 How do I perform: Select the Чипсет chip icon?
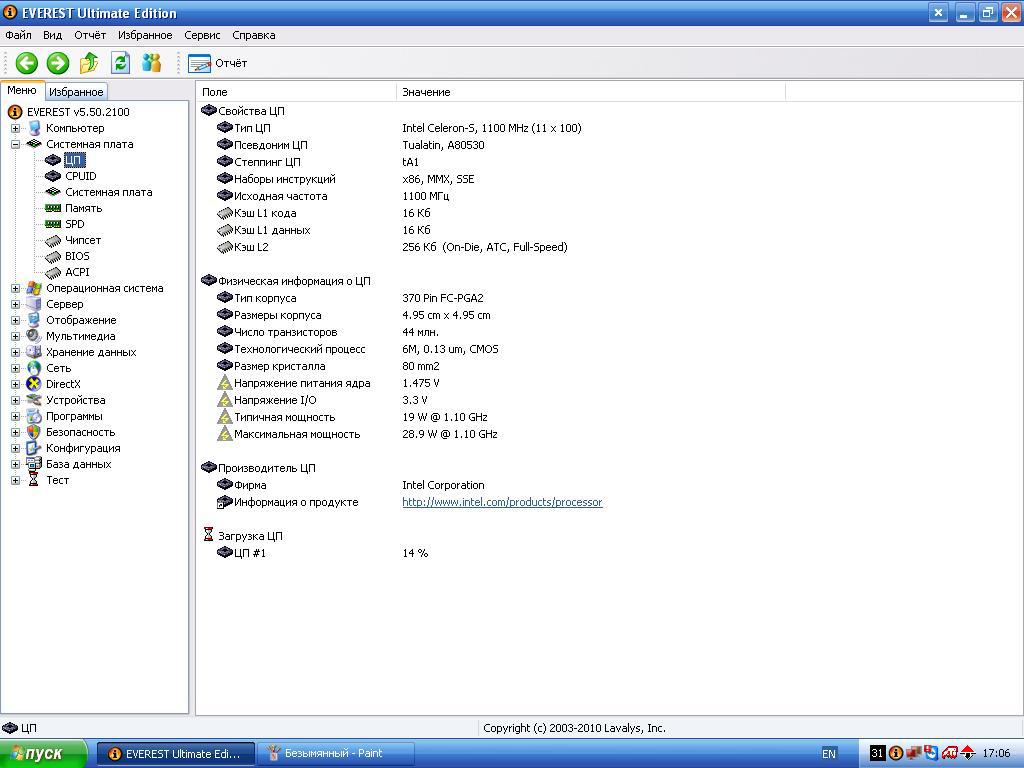[53, 240]
